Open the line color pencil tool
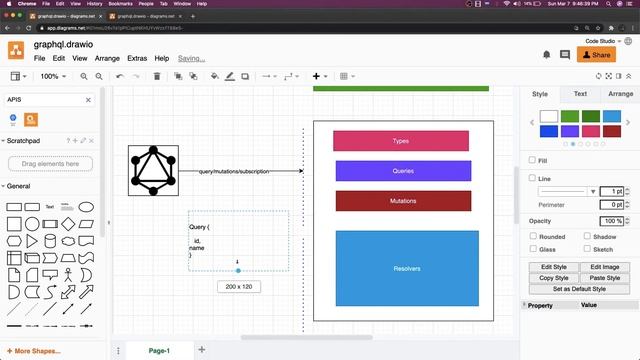640x360 pixels. pos(230,76)
